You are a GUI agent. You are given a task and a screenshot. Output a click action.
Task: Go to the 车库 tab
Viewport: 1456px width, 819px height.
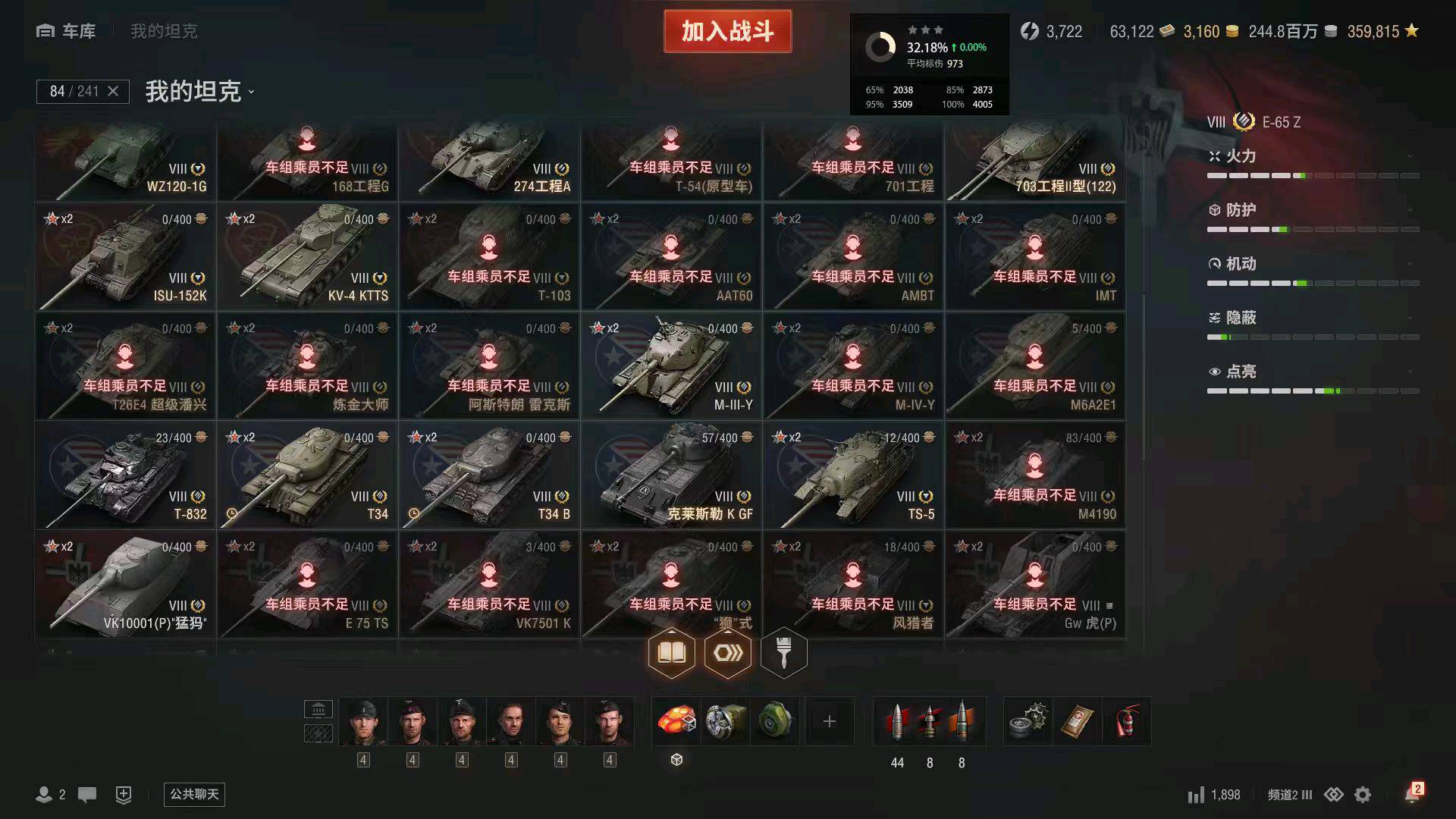coord(66,31)
